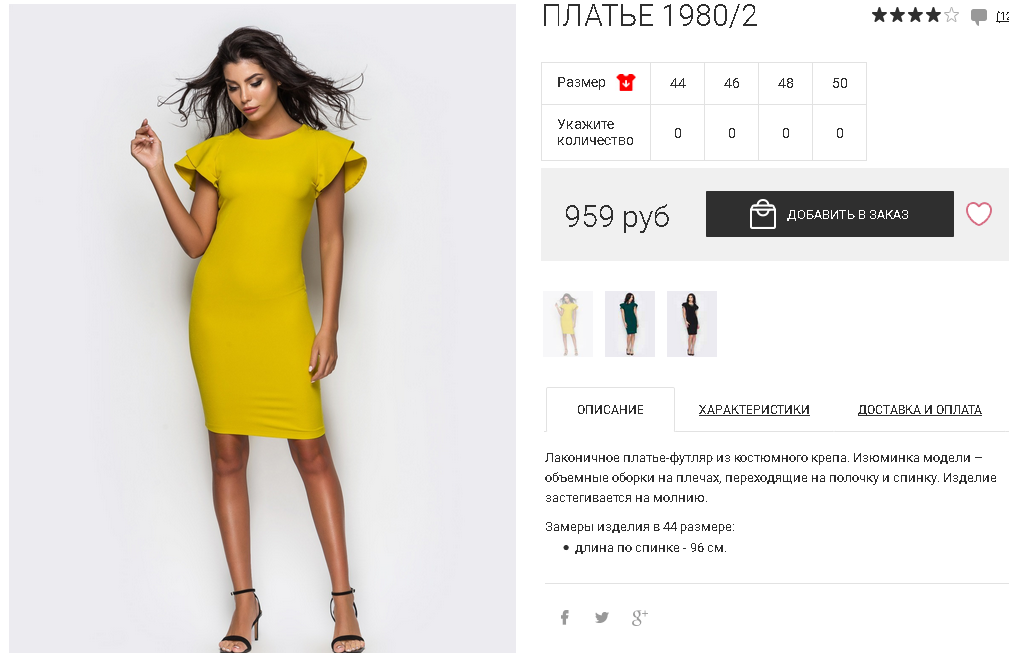This screenshot has width=1009, height=653.
Task: Click the ДОБАВИТЬ В ЗАКАЗ button
Action: coord(829,214)
